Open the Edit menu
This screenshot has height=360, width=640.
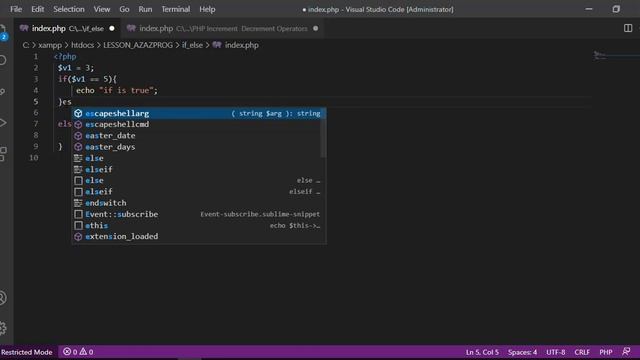point(38,9)
